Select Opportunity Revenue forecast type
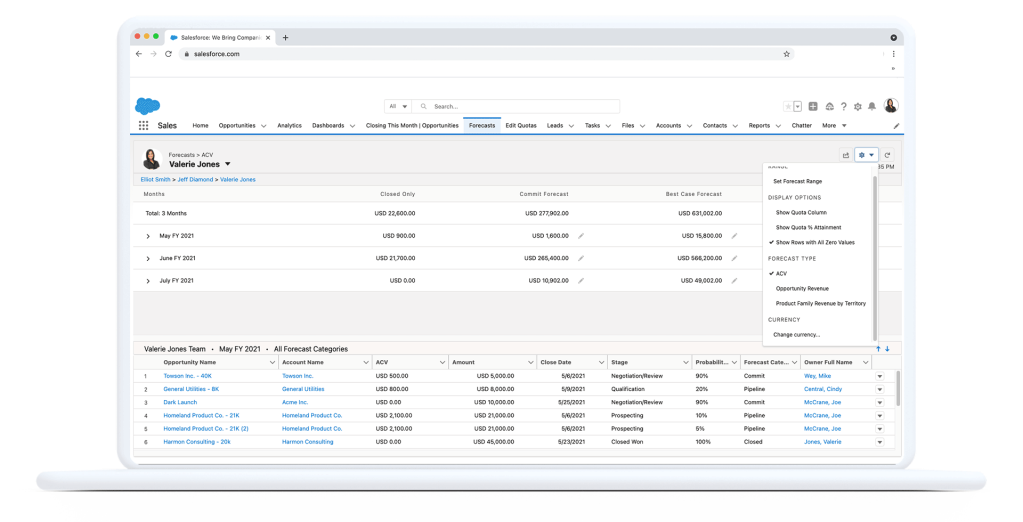Screen dimensions: 1023x522 (x=802, y=288)
